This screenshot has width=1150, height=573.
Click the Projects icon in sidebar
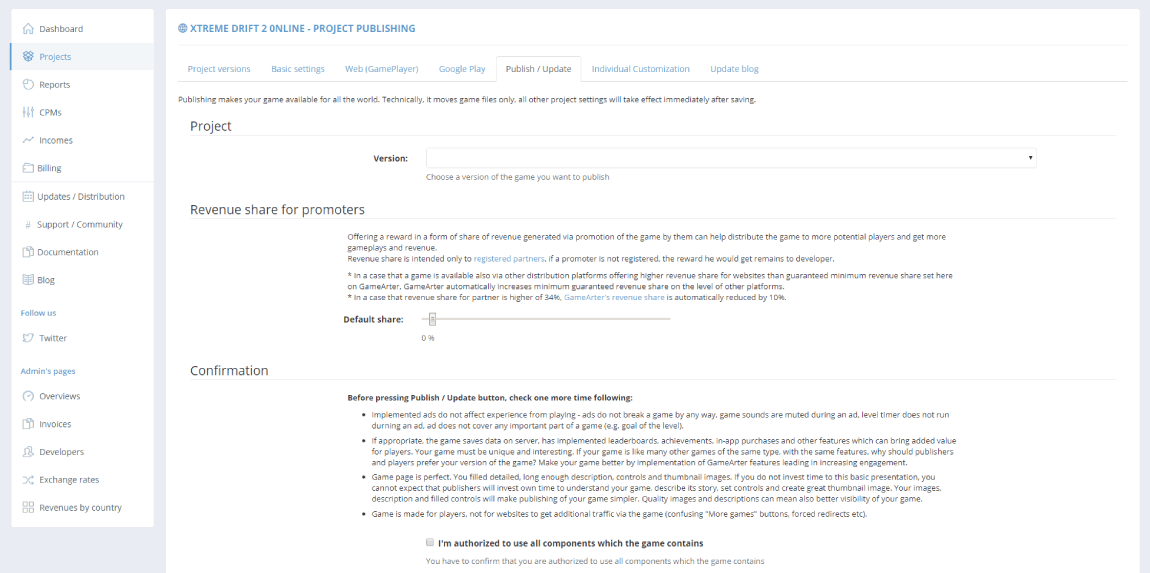29,56
